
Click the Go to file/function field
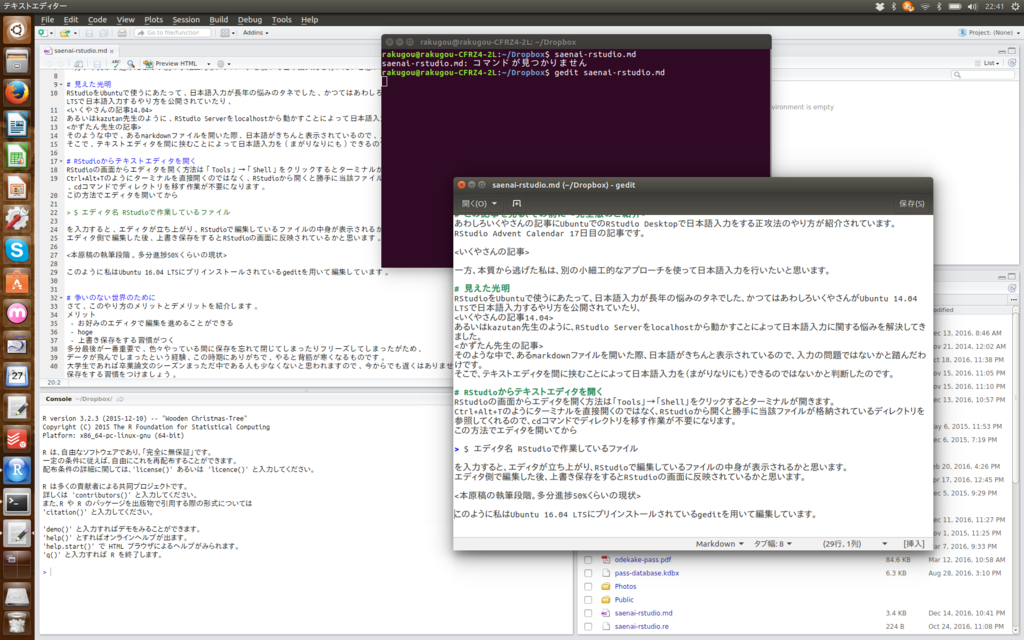173,33
